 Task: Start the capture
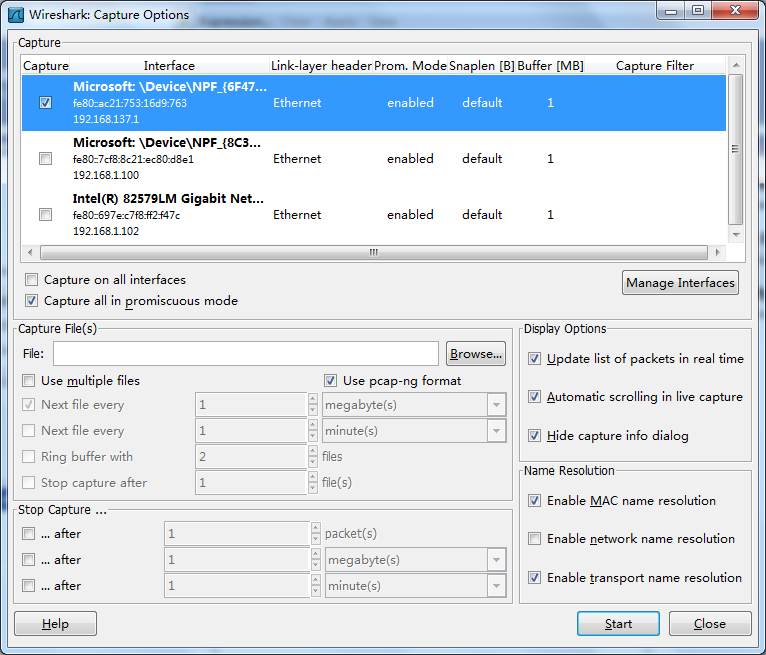point(618,624)
